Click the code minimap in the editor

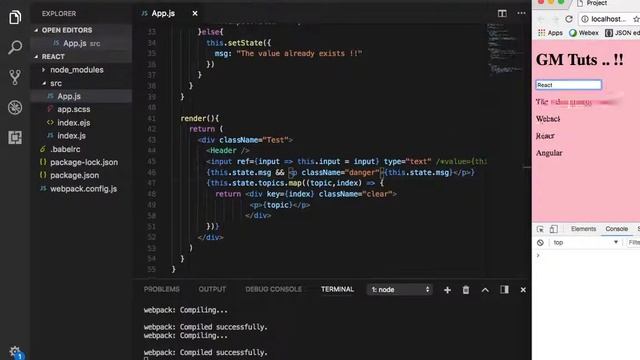pos(506,49)
